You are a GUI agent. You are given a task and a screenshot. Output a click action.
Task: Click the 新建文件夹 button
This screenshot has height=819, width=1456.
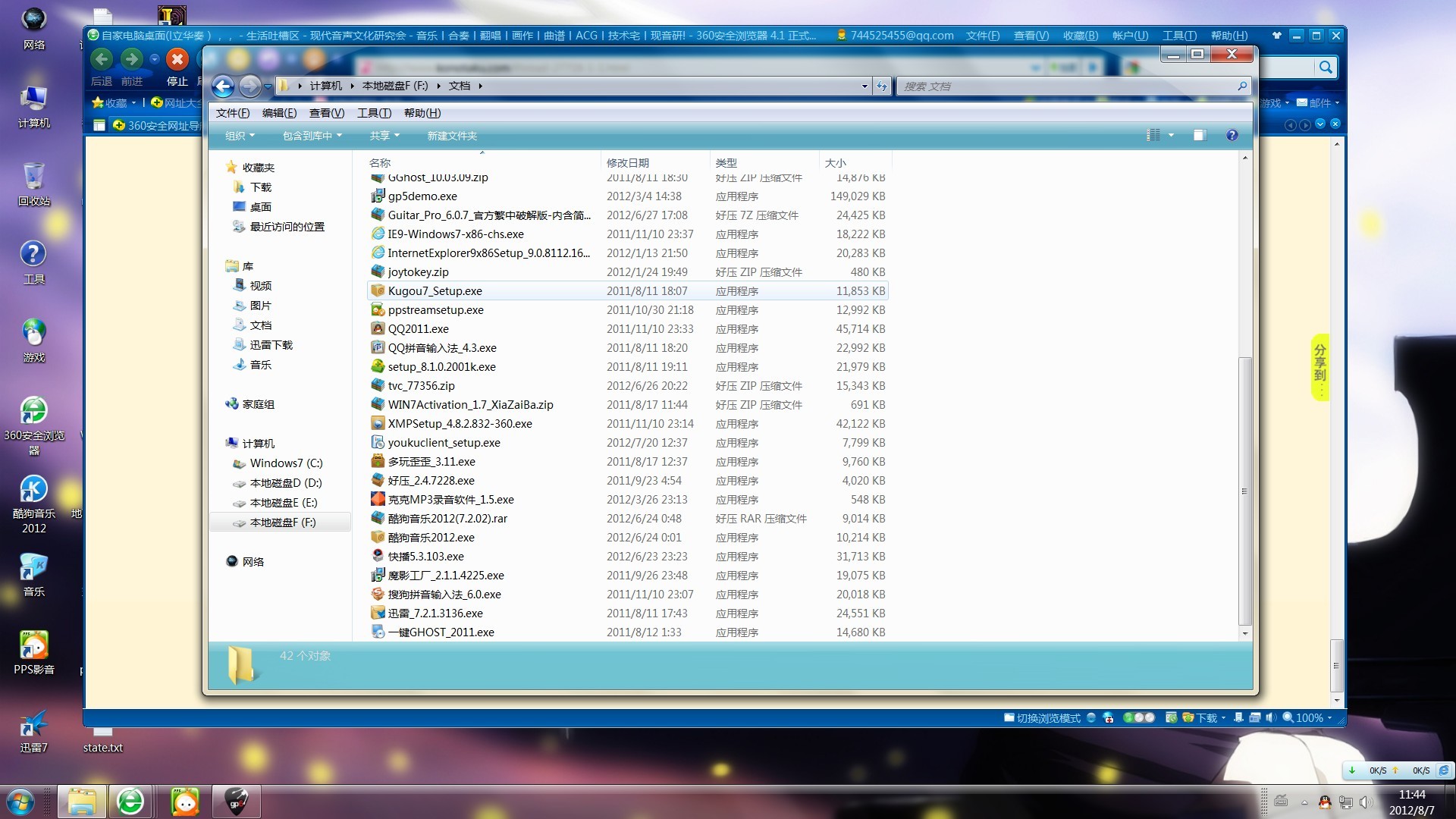click(x=452, y=136)
